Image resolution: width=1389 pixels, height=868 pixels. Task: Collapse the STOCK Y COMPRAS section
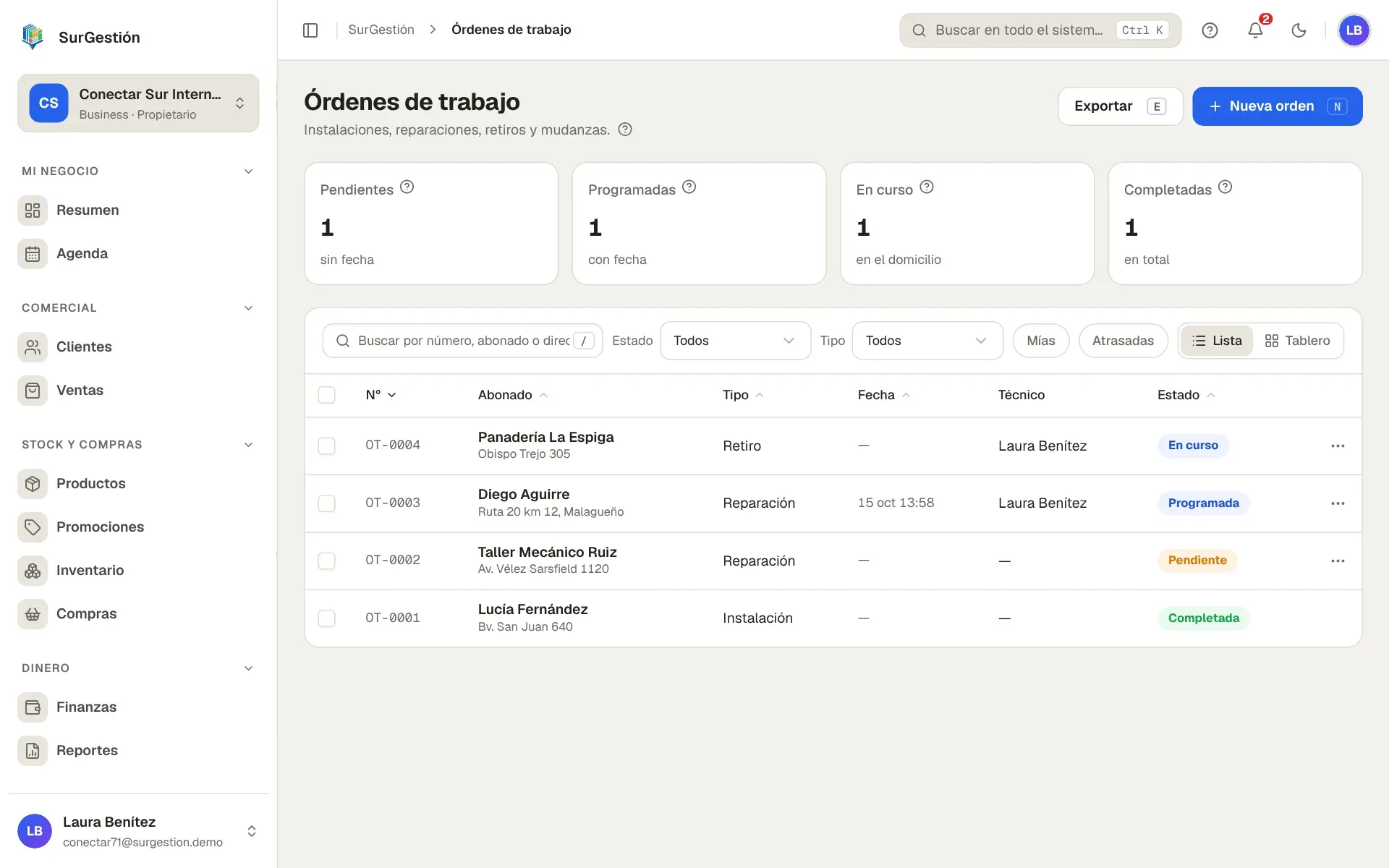(x=249, y=445)
